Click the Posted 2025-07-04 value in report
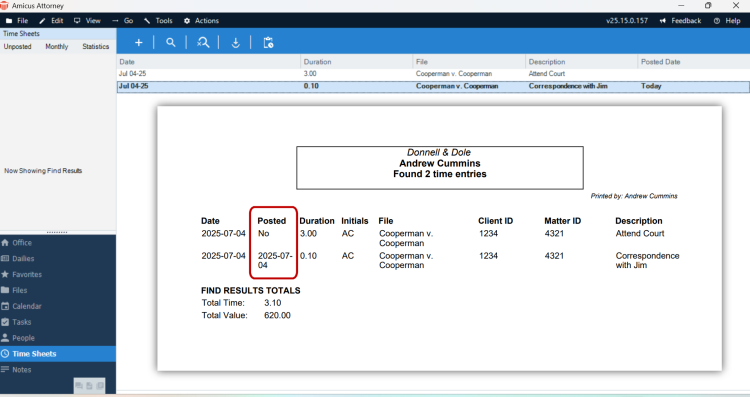 point(275,260)
